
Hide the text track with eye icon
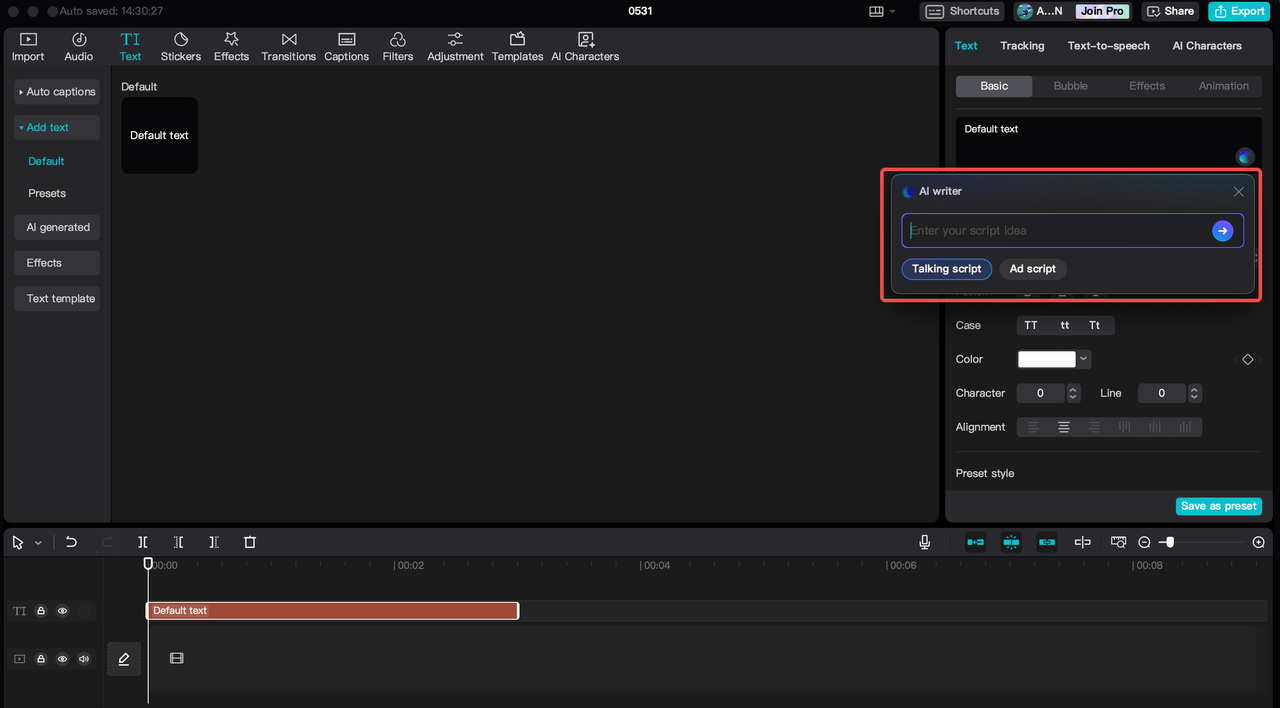point(62,611)
